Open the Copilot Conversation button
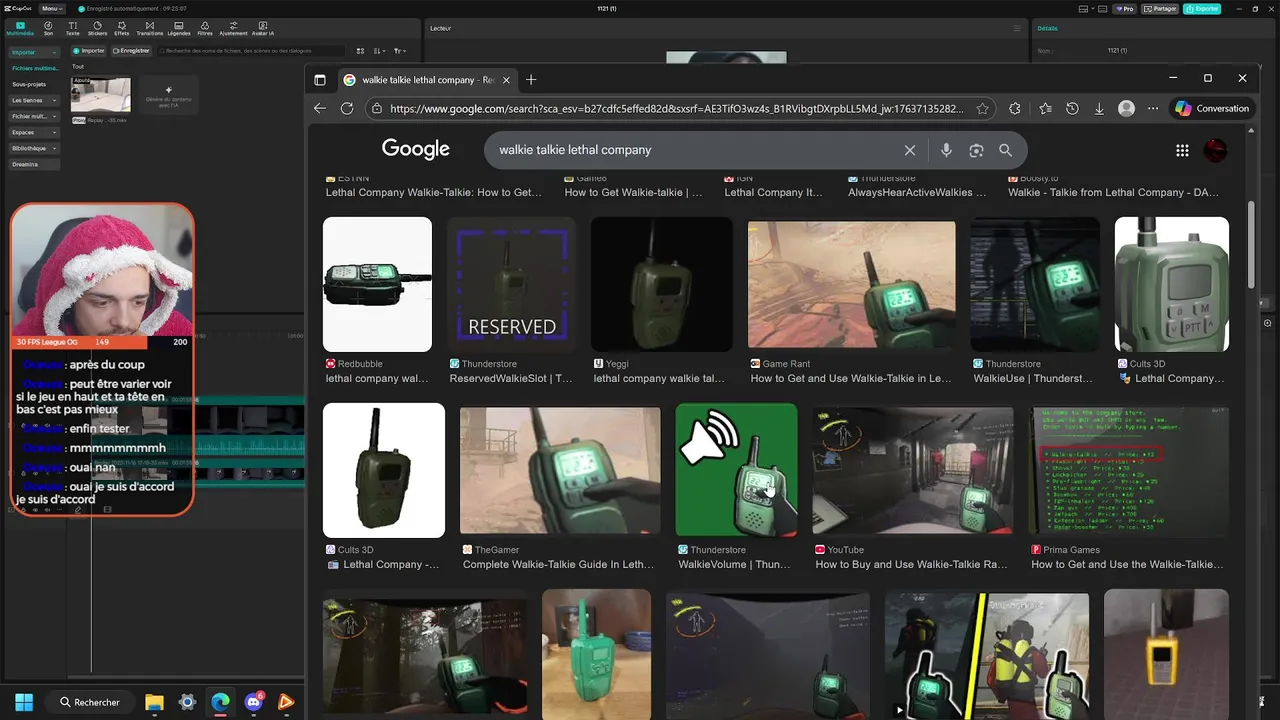 point(1212,108)
